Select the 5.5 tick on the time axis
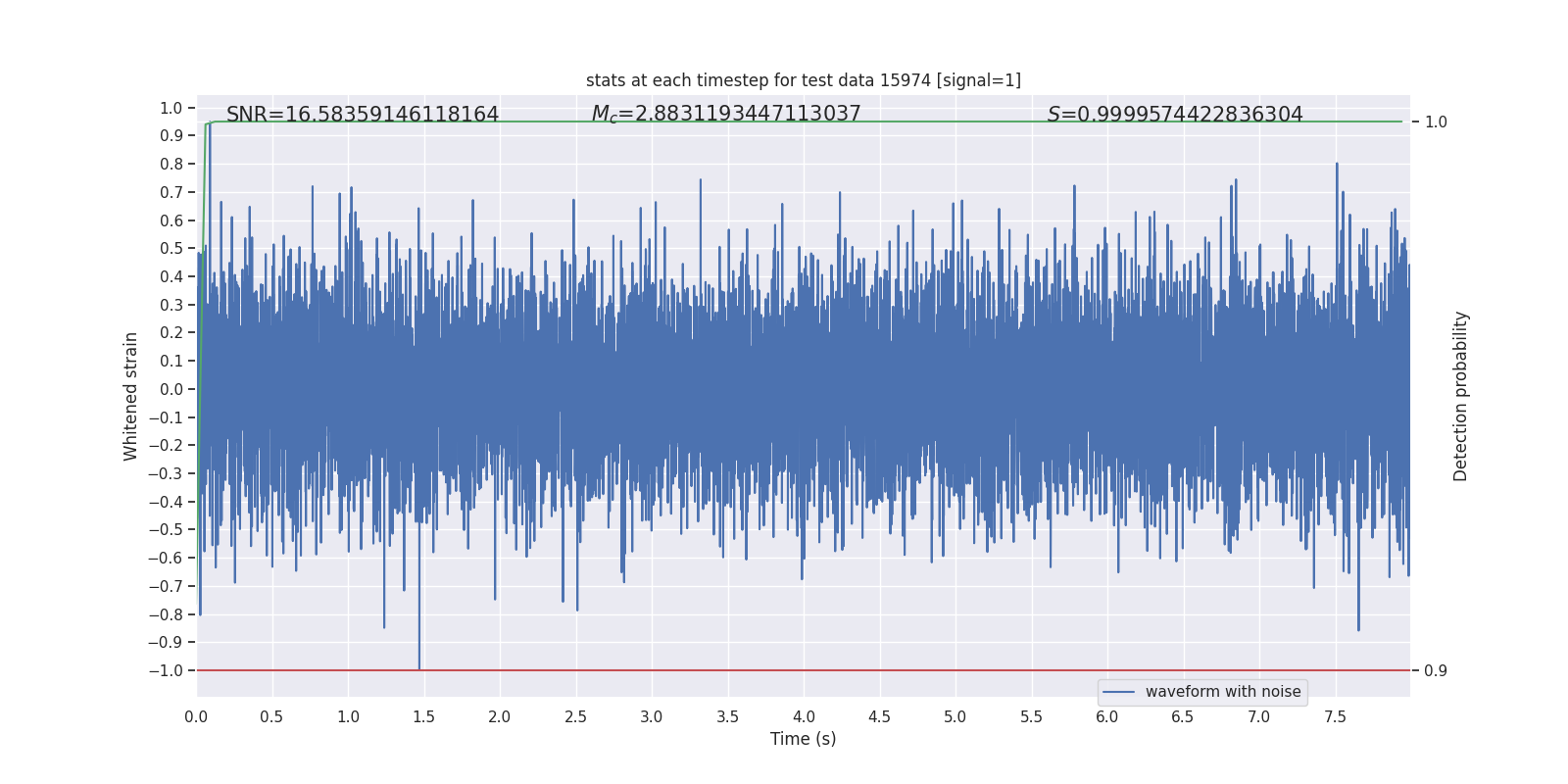This screenshot has height=784, width=1568. [x=1031, y=716]
